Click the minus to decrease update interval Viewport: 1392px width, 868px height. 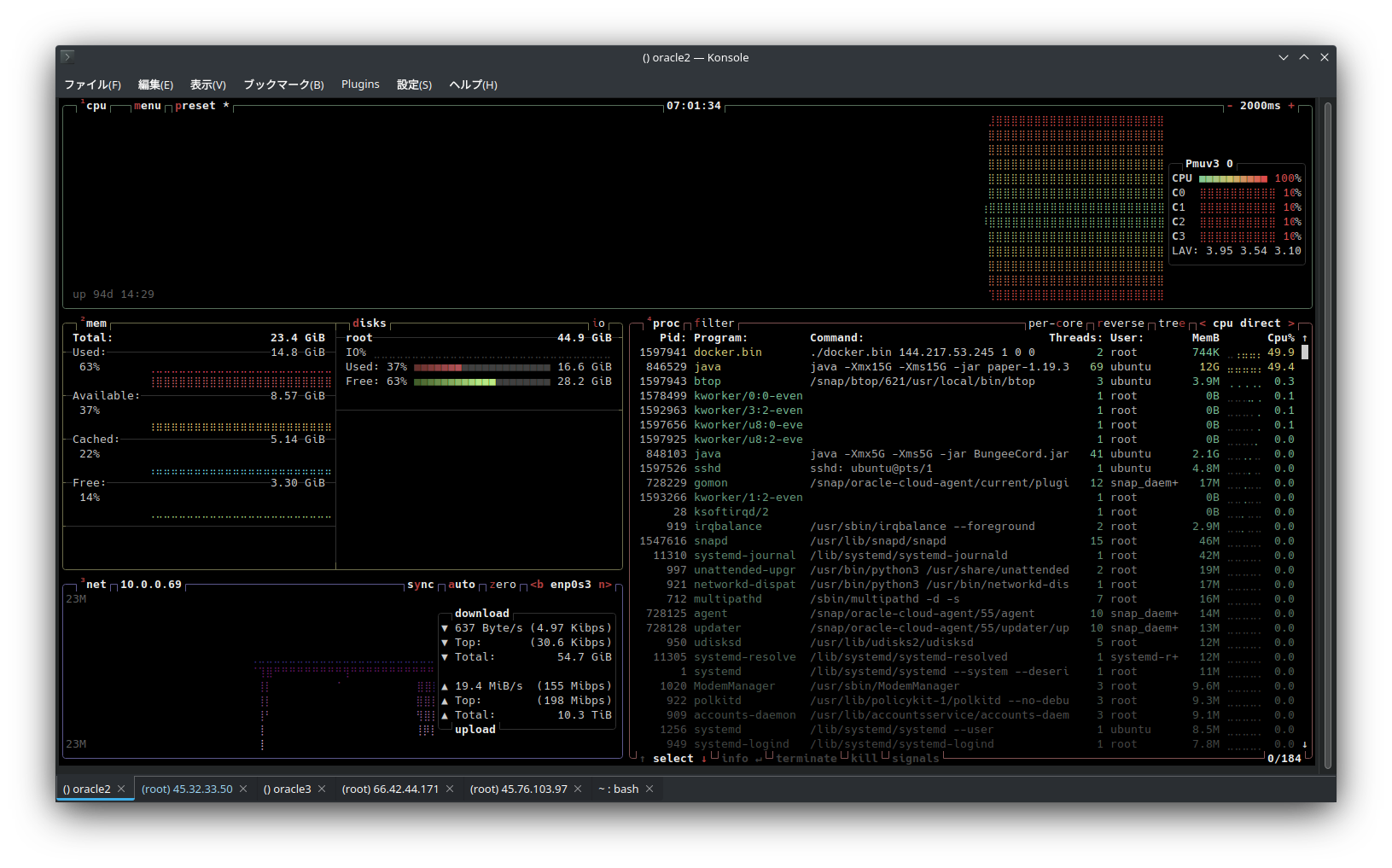click(1230, 106)
